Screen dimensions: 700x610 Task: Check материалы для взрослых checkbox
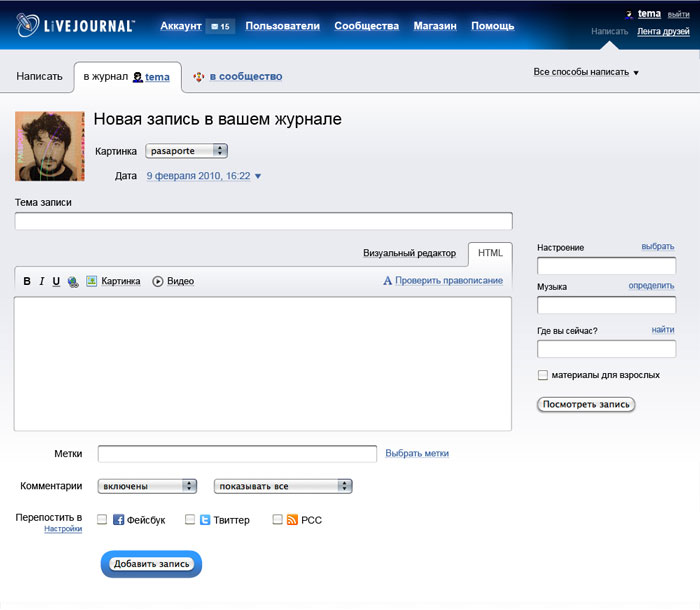coord(543,375)
